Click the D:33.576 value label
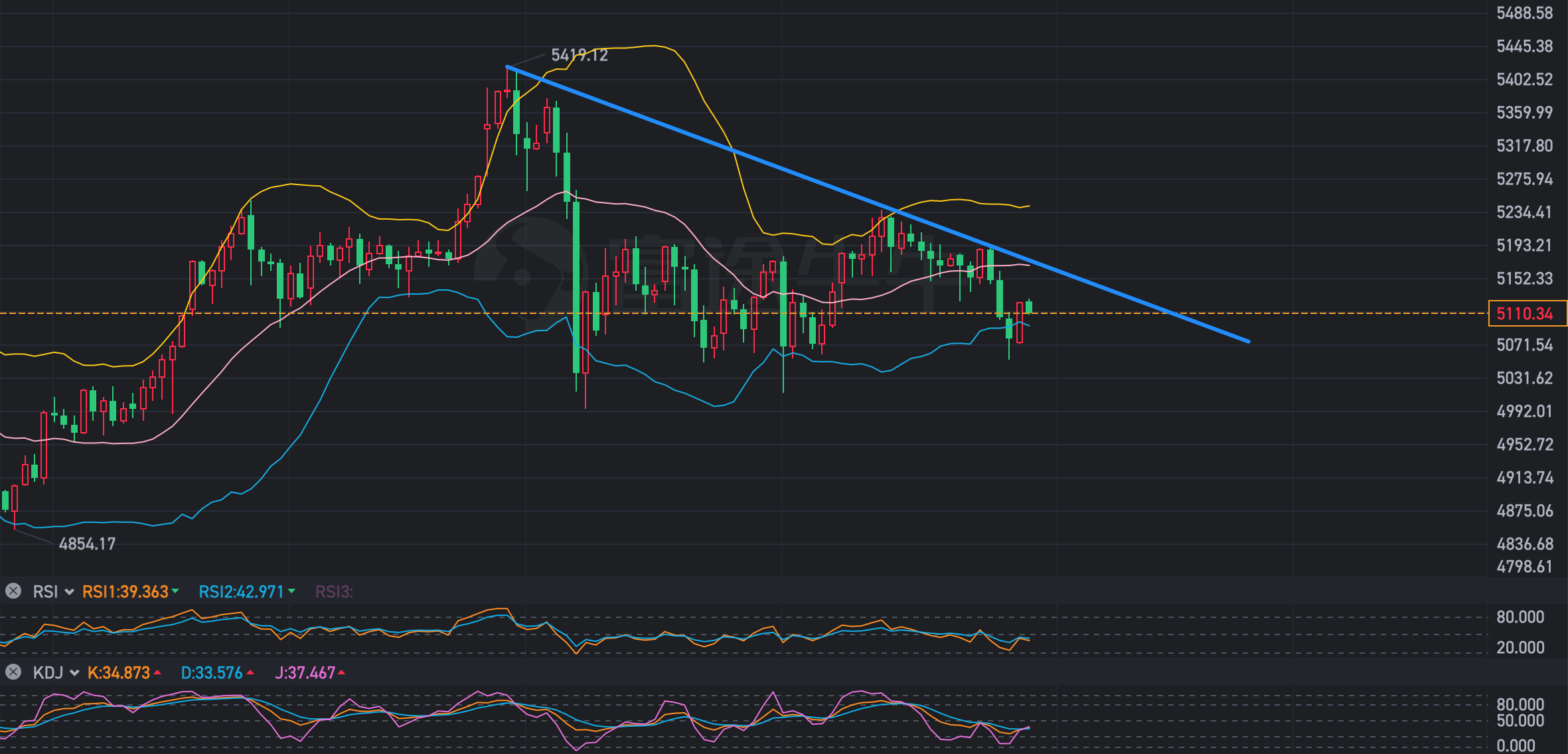 [212, 672]
